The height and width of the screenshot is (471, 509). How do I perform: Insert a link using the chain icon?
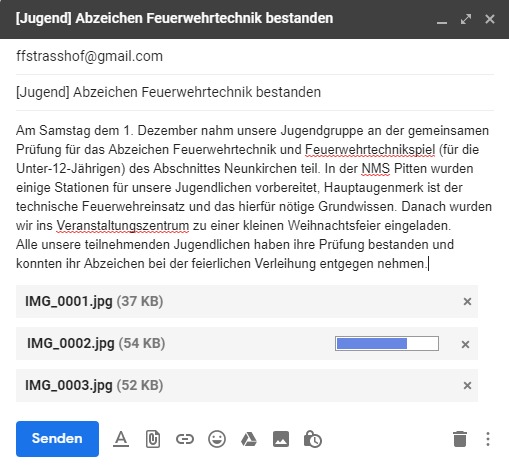(185, 439)
